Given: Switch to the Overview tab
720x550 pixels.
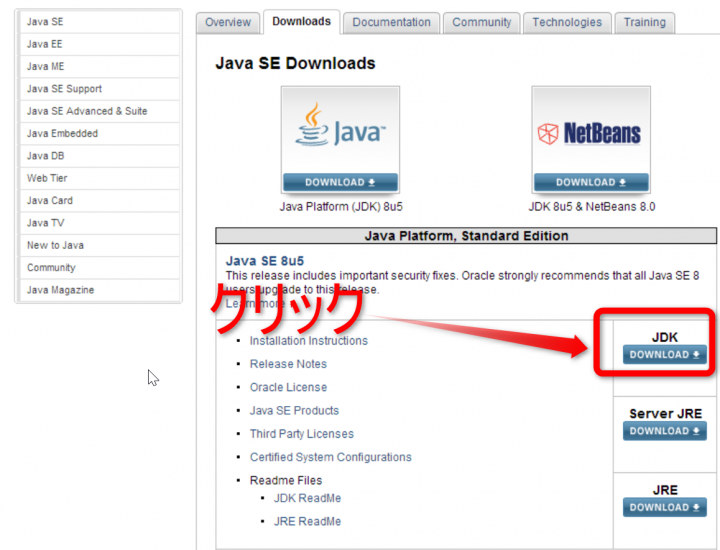Looking at the screenshot, I should (x=228, y=22).
